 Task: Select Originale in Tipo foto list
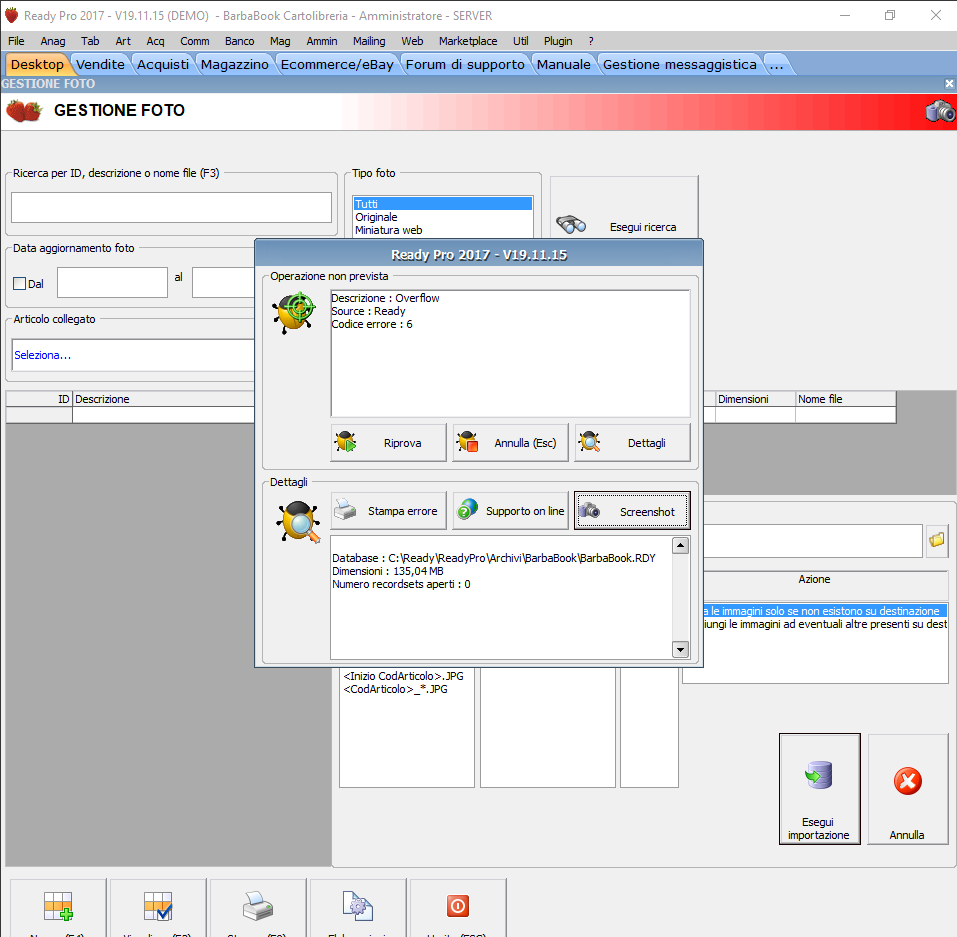tap(442, 217)
